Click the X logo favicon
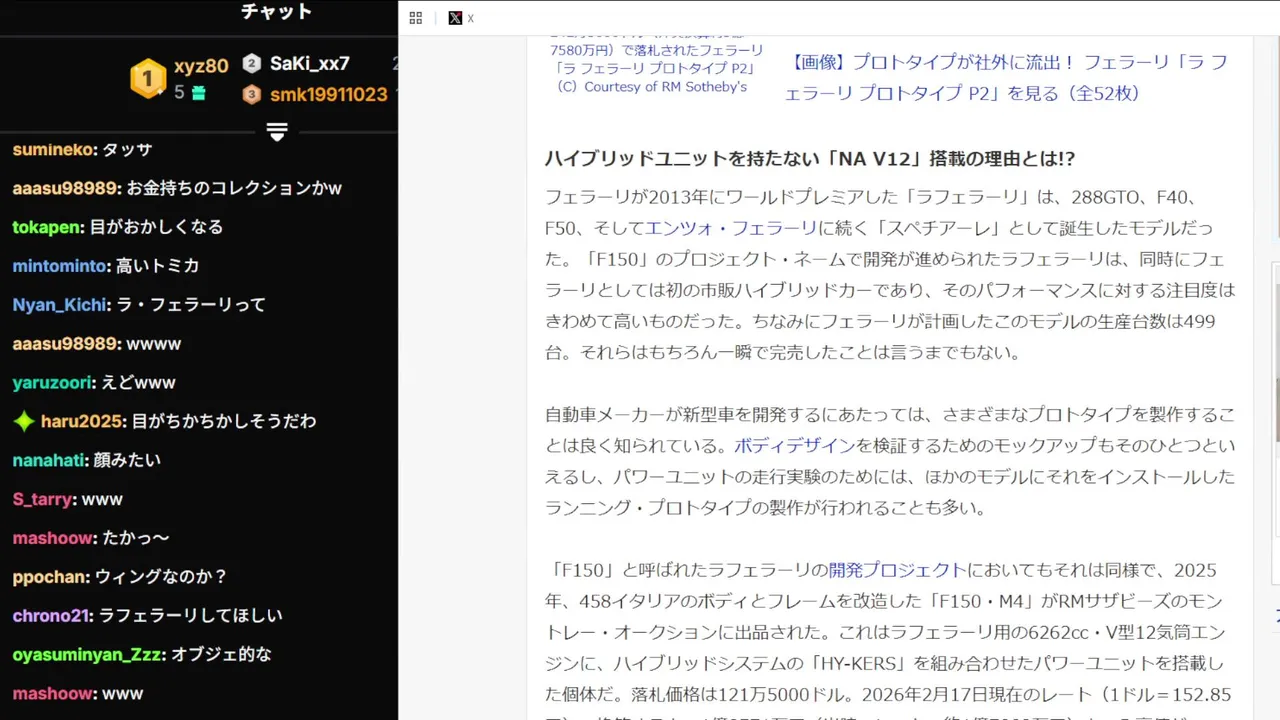 tap(455, 18)
